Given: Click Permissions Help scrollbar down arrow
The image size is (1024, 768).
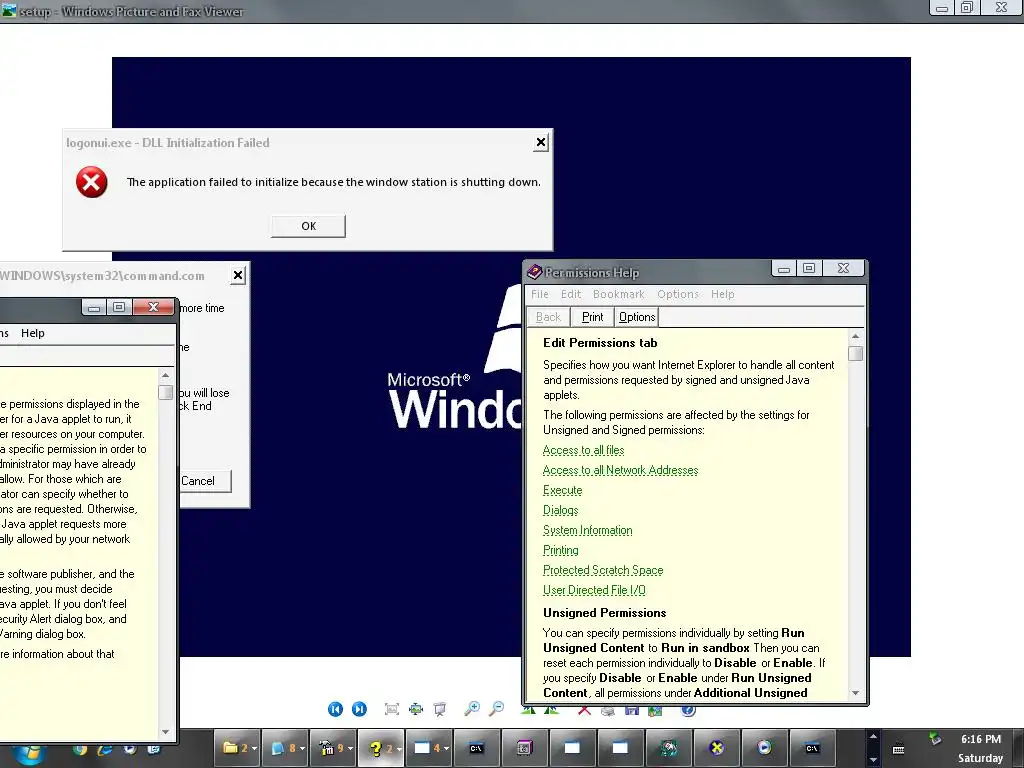Looking at the screenshot, I should coord(856,693).
